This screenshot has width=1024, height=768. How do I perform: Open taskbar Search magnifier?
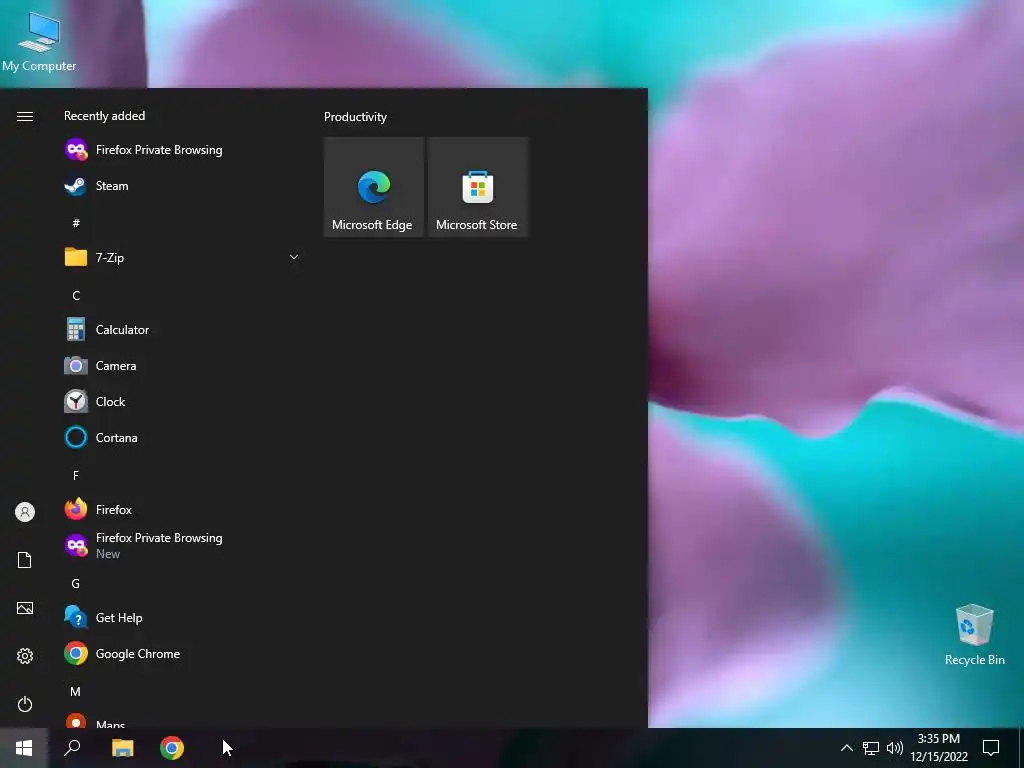[x=72, y=748]
